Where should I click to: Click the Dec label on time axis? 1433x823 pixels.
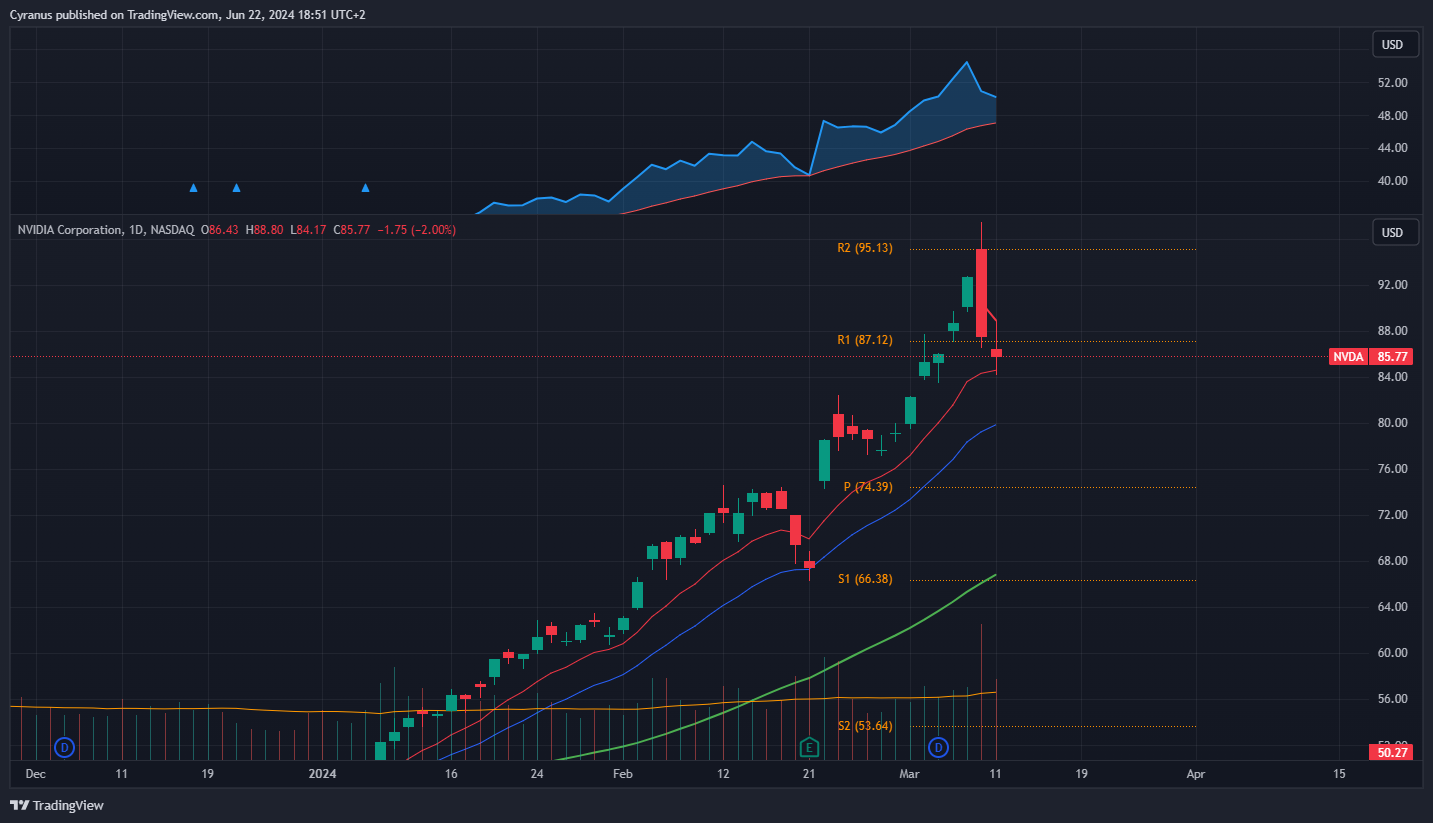click(x=35, y=774)
